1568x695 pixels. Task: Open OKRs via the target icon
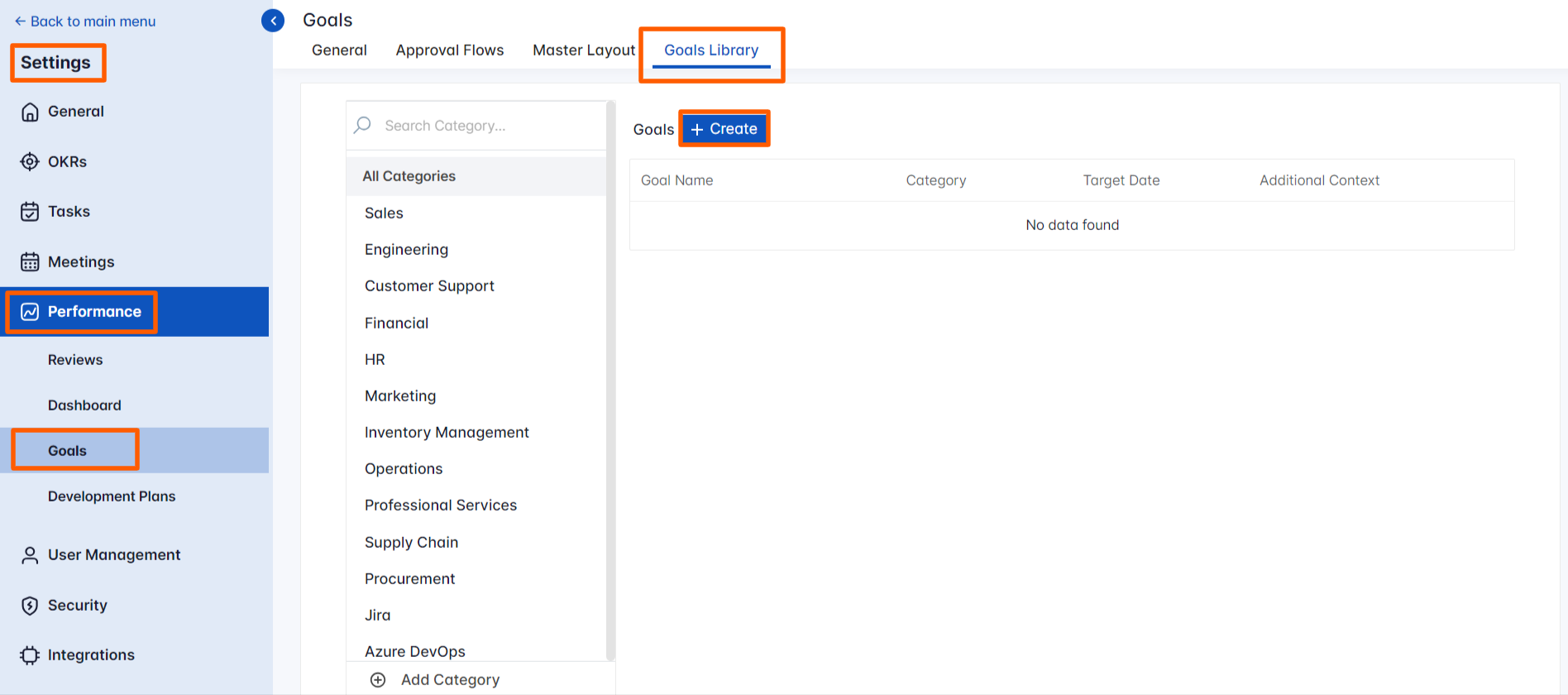30,161
